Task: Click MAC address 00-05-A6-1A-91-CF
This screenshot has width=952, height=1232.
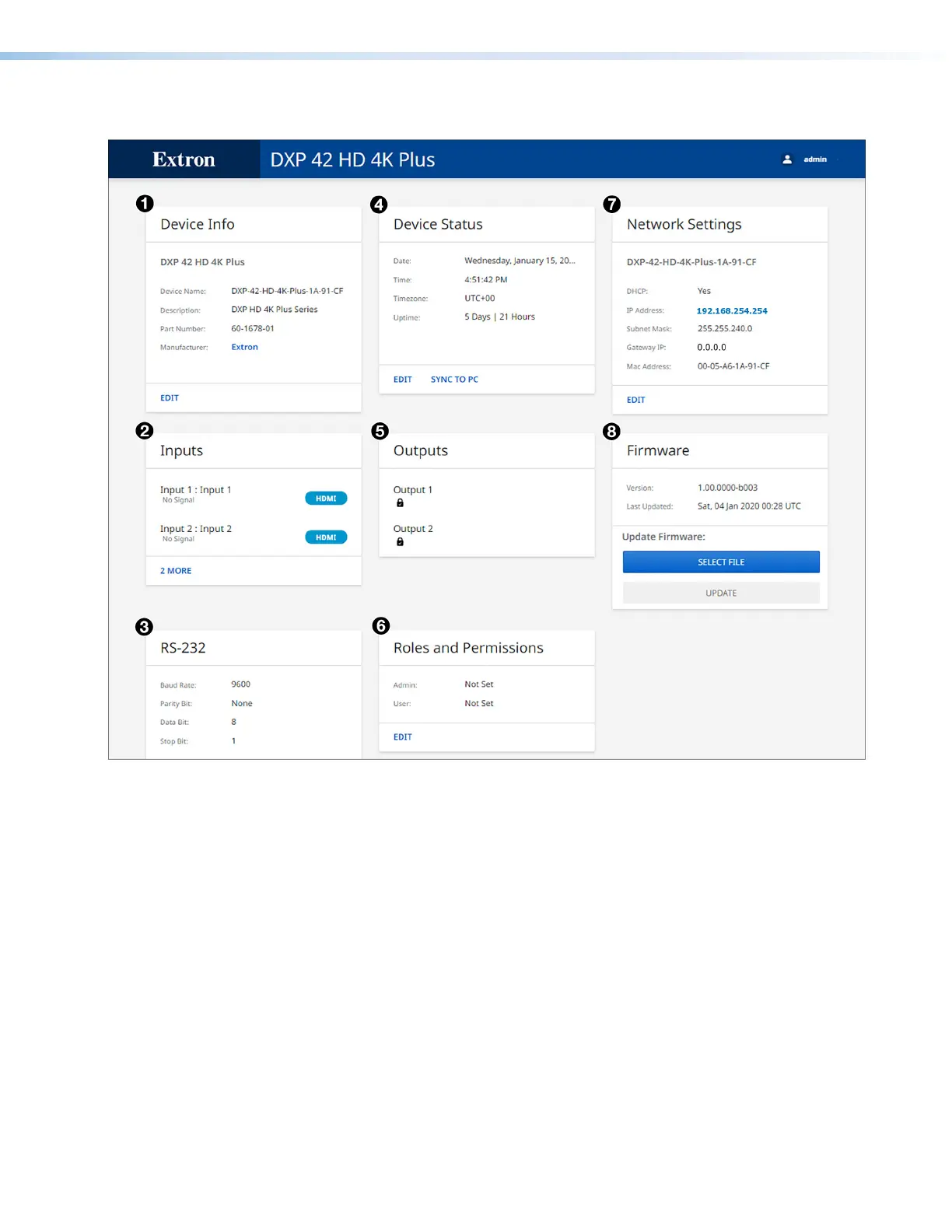Action: tap(733, 366)
